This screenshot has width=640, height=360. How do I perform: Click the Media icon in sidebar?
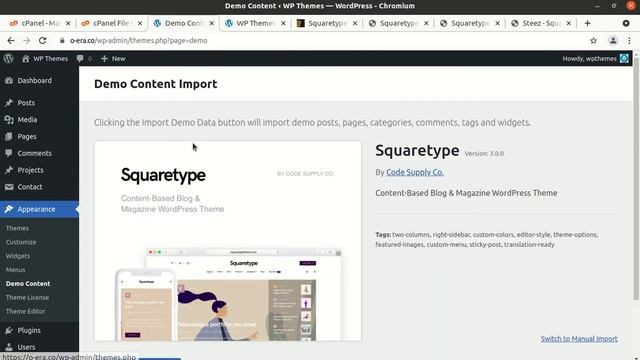coord(9,120)
